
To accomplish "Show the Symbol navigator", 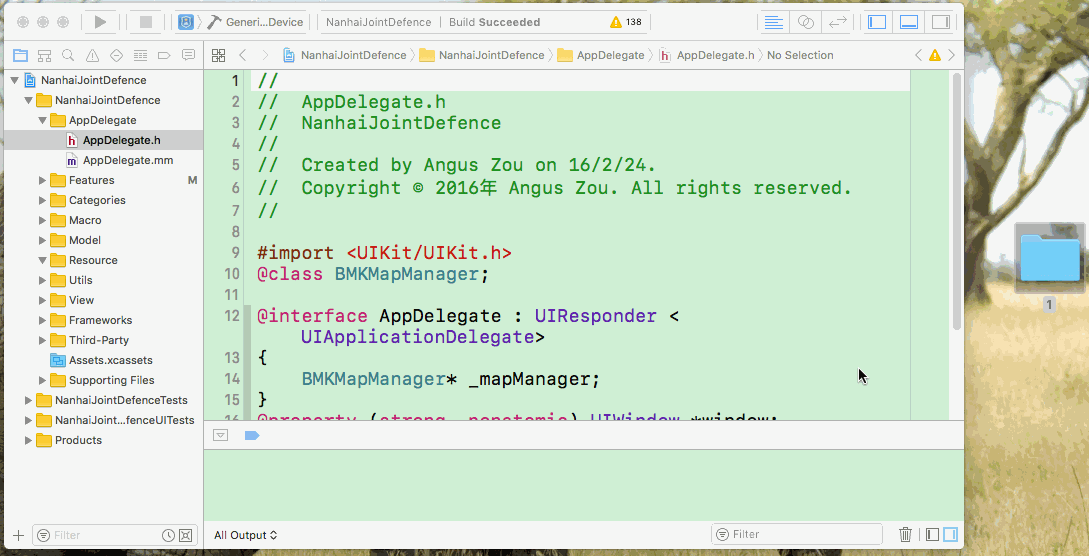I will pyautogui.click(x=44, y=55).
